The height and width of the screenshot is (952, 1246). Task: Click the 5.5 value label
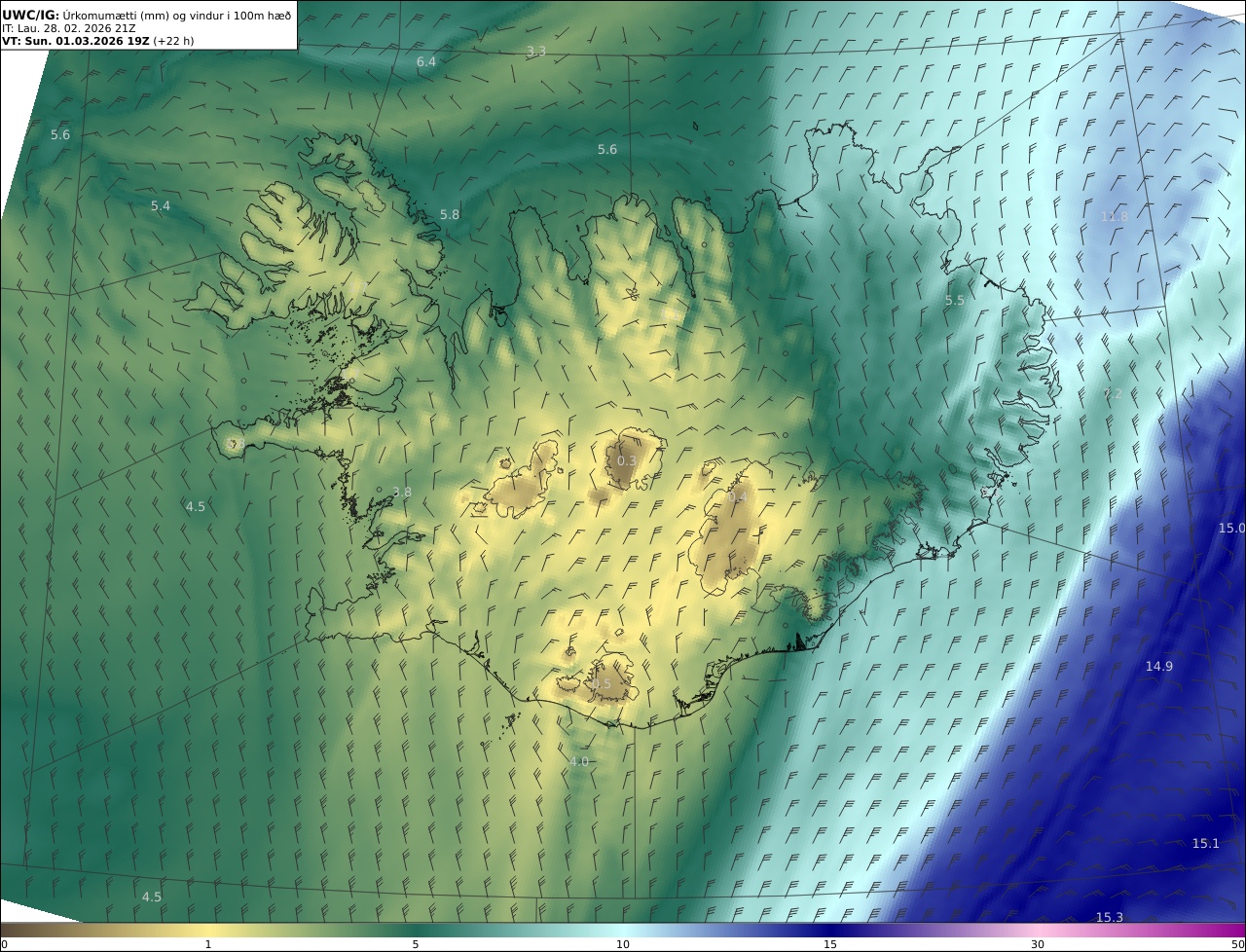coord(954,301)
